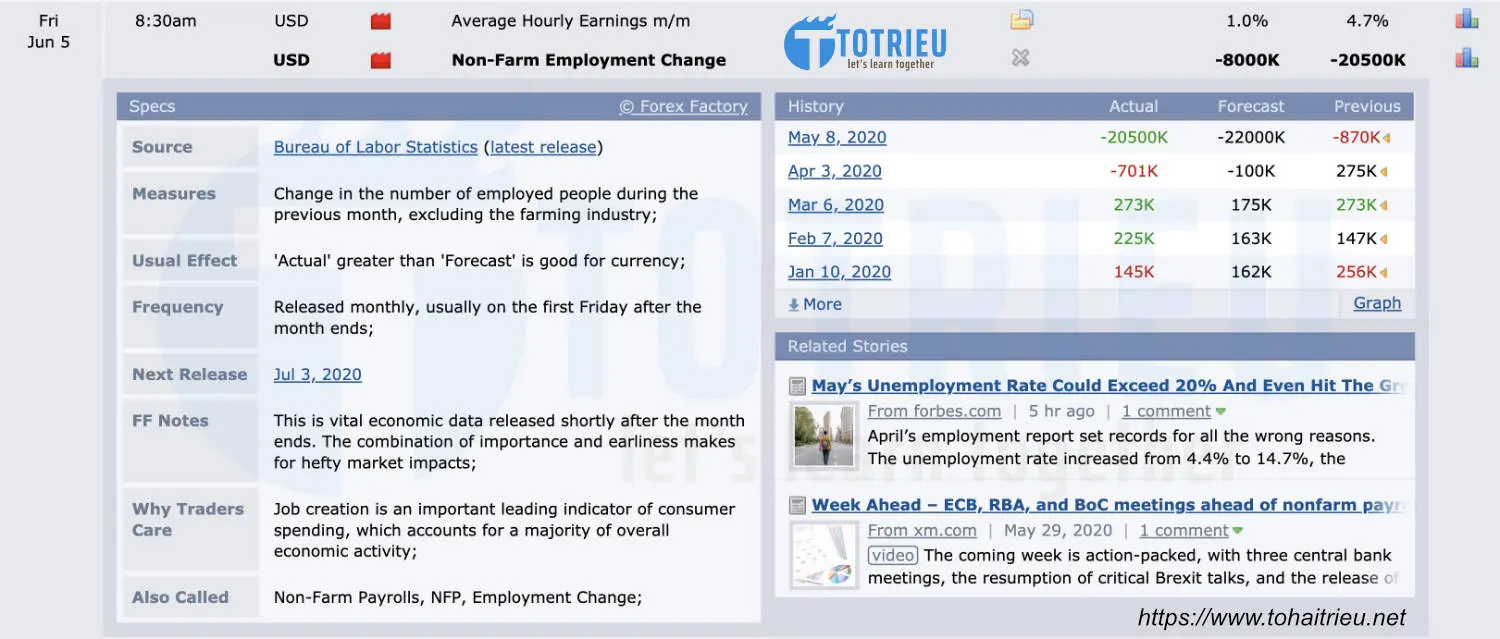Expand xm.com story comments dropdown arrow
The height and width of the screenshot is (639, 1500).
pyautogui.click(x=1238, y=531)
